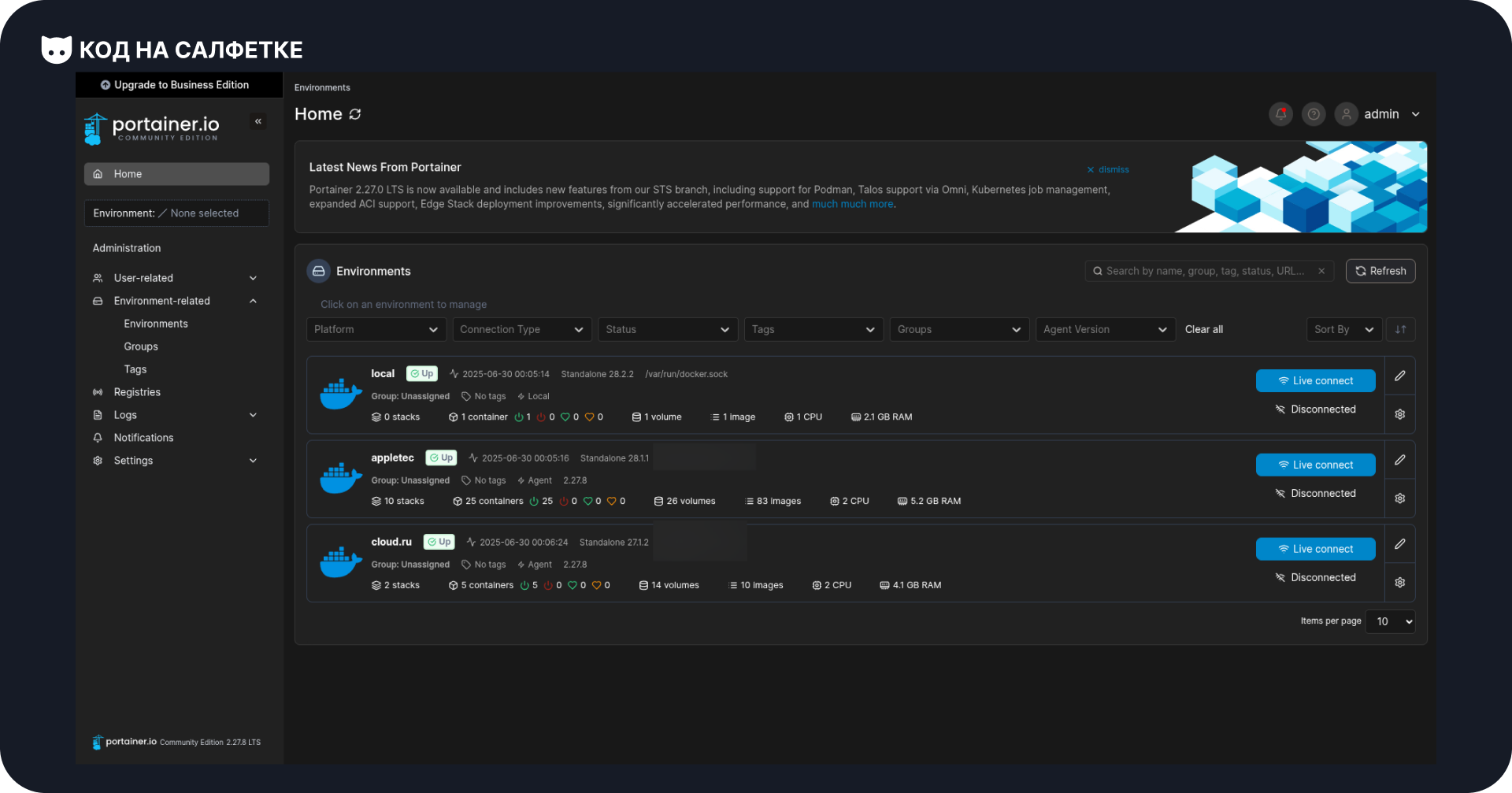
Task: Open the Sort By dropdown
Action: point(1344,329)
